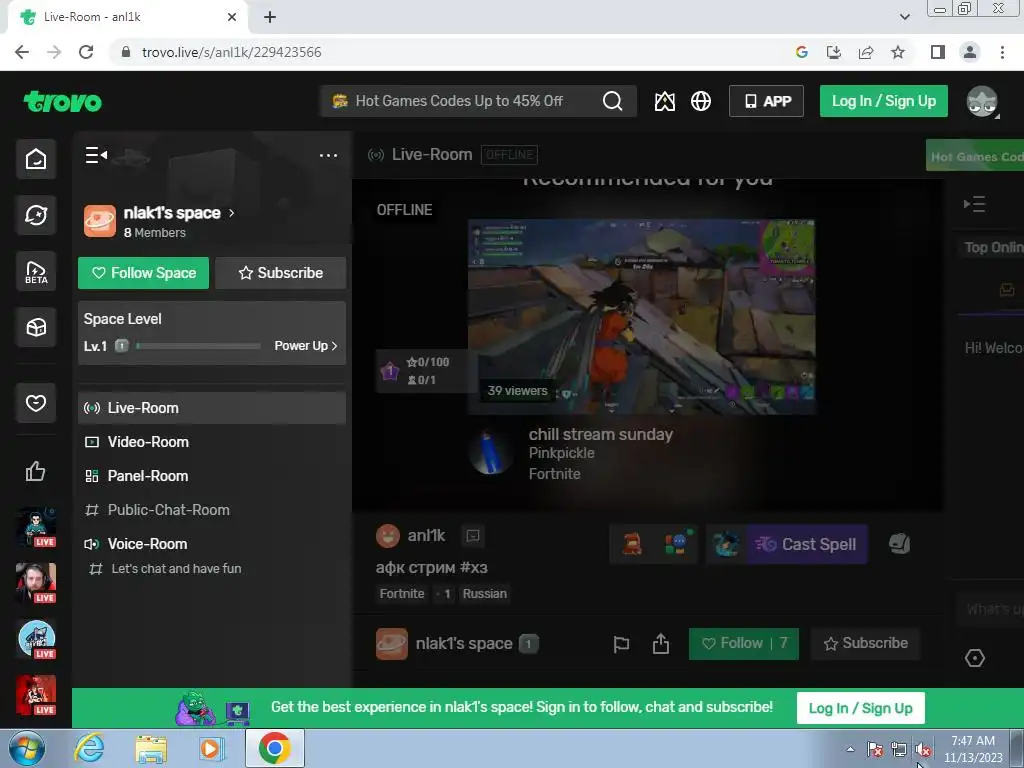This screenshot has width=1024, height=768.
Task: Click the anl1k streamer avatar
Action: click(x=388, y=536)
